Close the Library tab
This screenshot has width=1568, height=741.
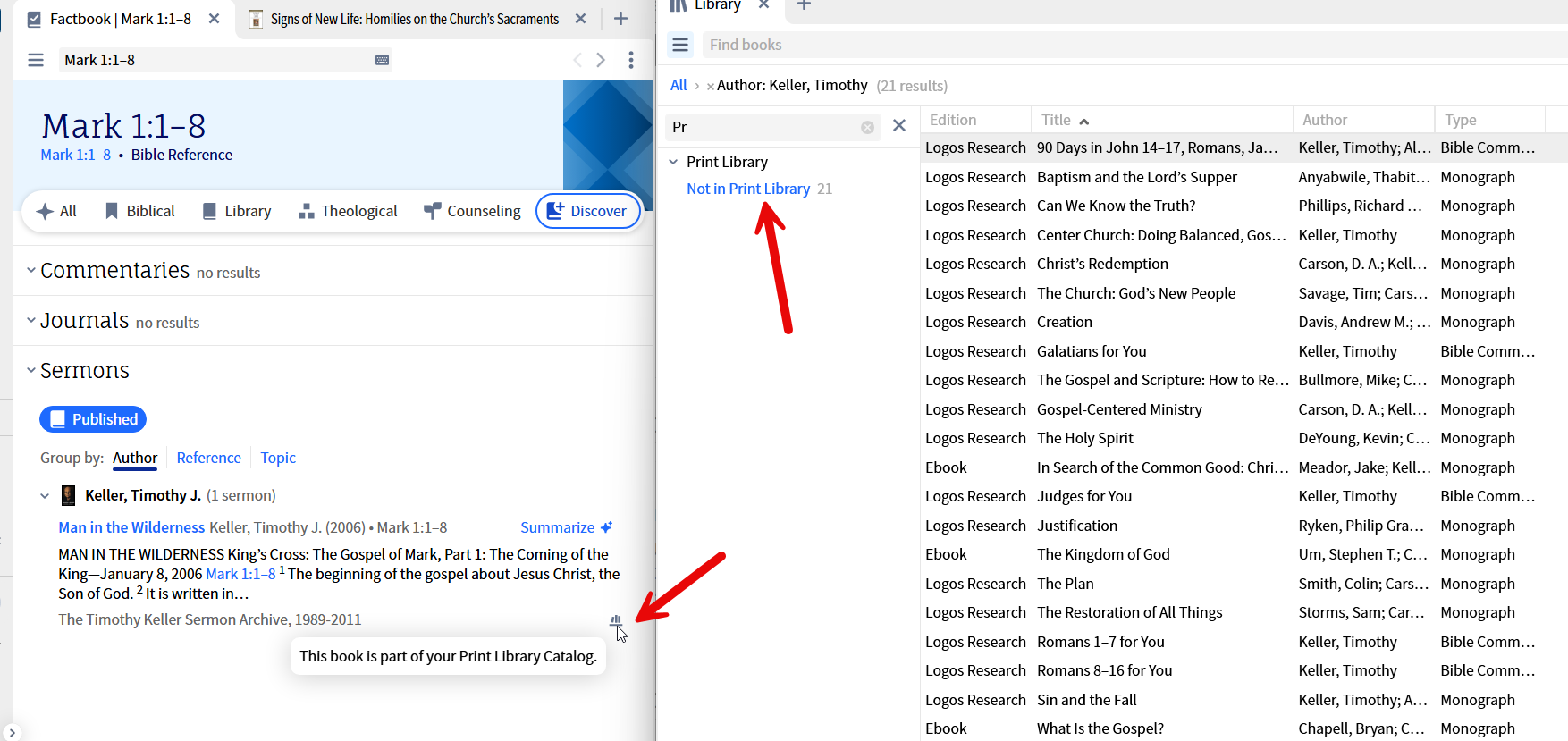tap(764, 5)
